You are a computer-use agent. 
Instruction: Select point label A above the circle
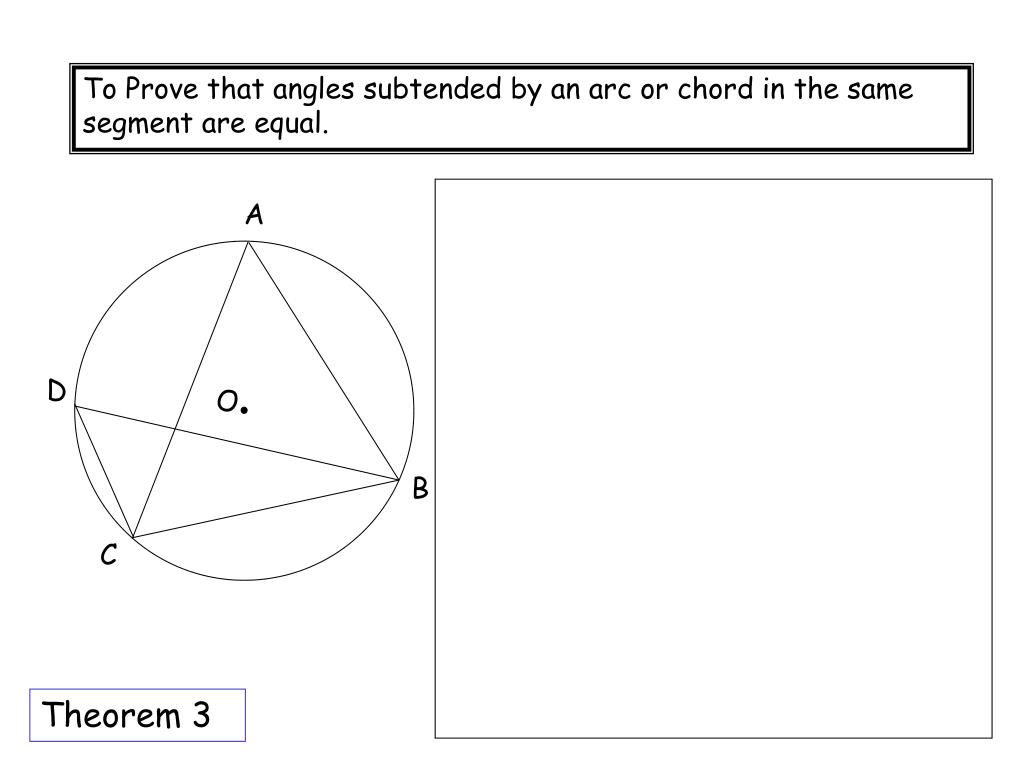(x=254, y=214)
